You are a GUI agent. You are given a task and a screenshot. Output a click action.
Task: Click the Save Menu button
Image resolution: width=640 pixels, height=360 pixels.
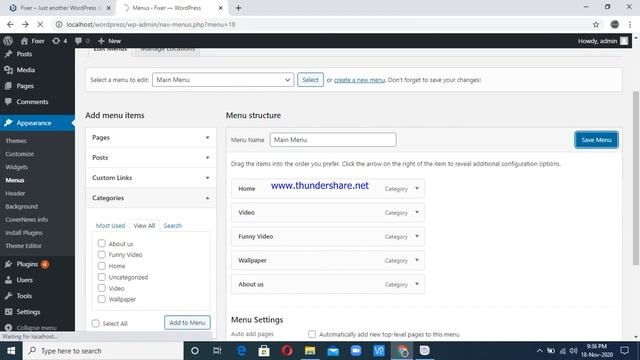click(x=596, y=140)
